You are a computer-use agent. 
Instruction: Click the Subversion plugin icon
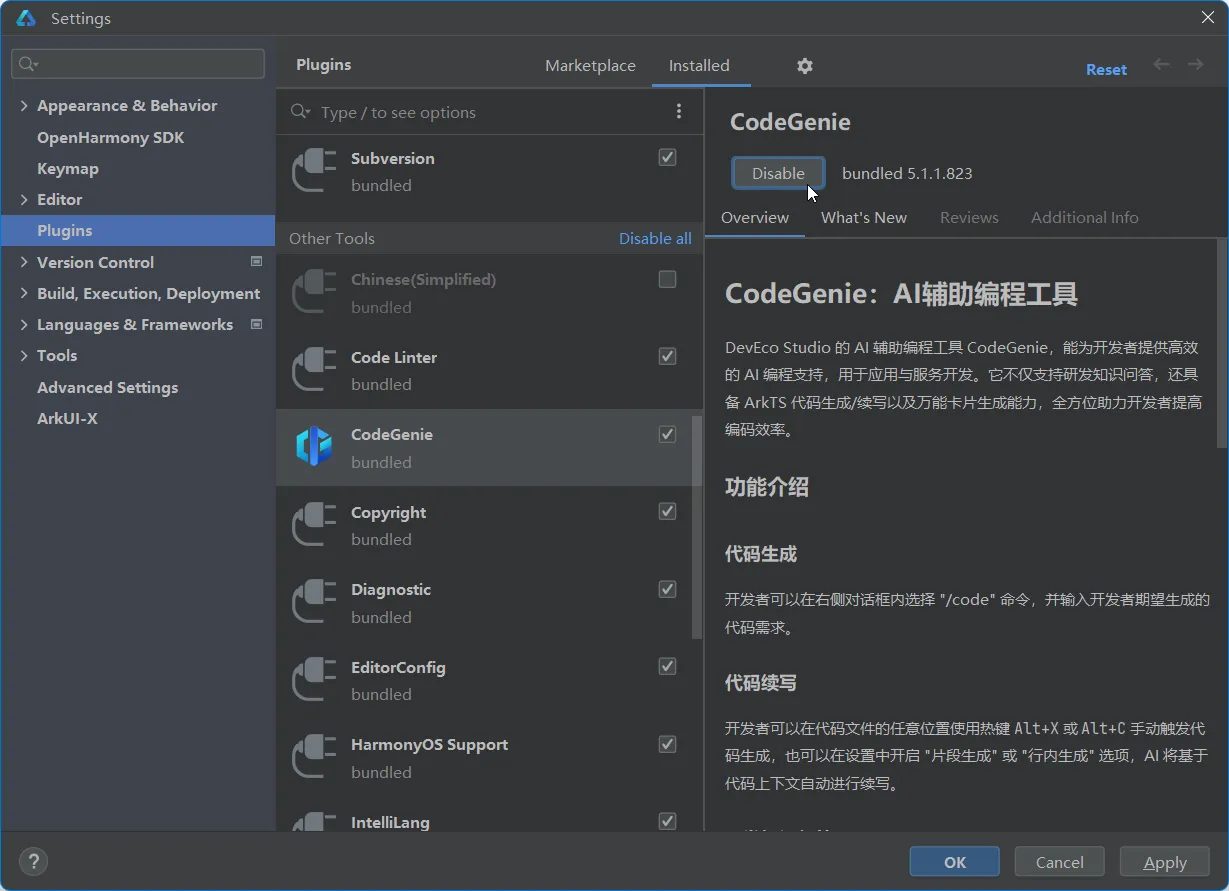point(313,171)
